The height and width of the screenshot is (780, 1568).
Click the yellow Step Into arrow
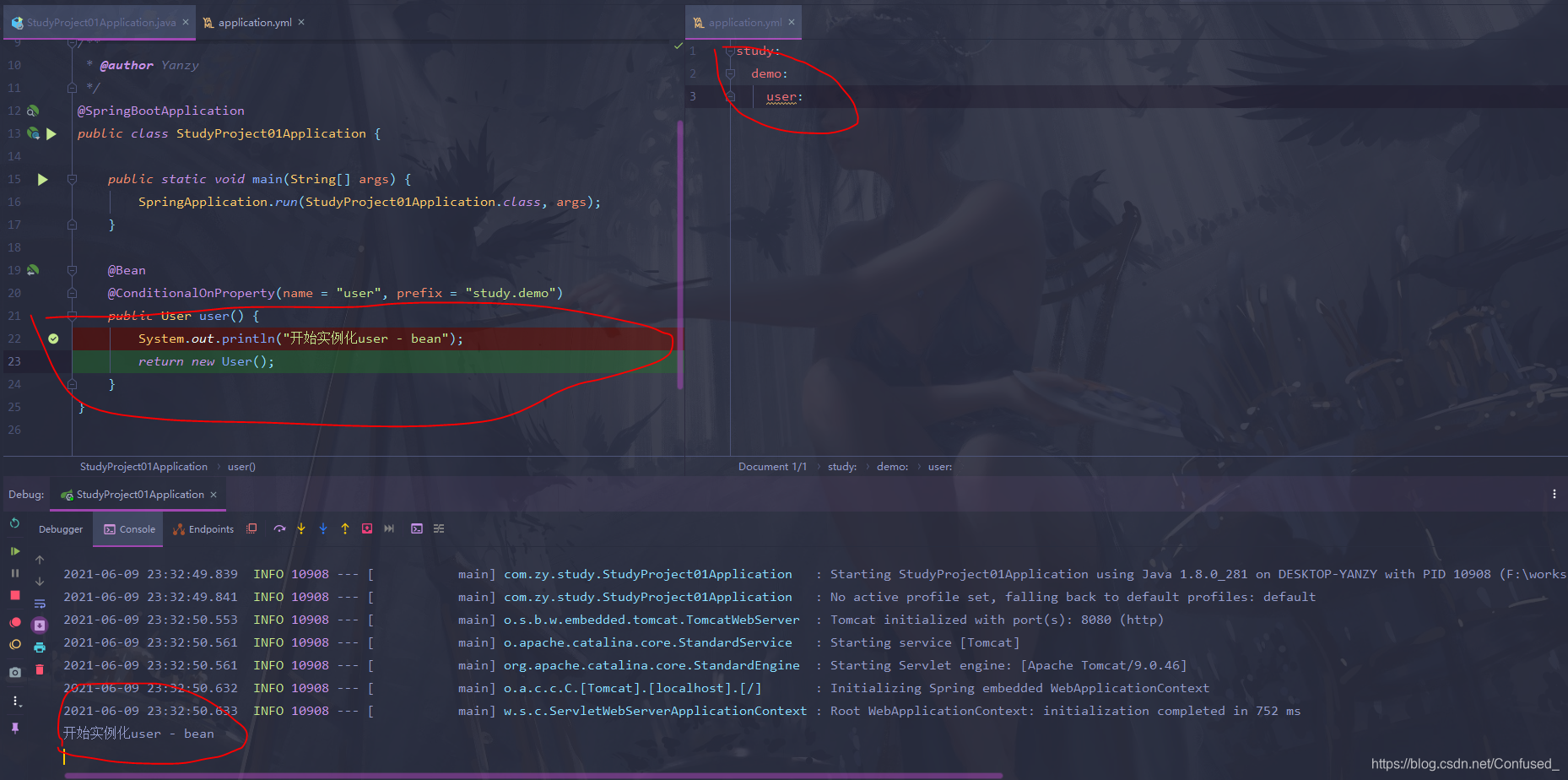(301, 528)
